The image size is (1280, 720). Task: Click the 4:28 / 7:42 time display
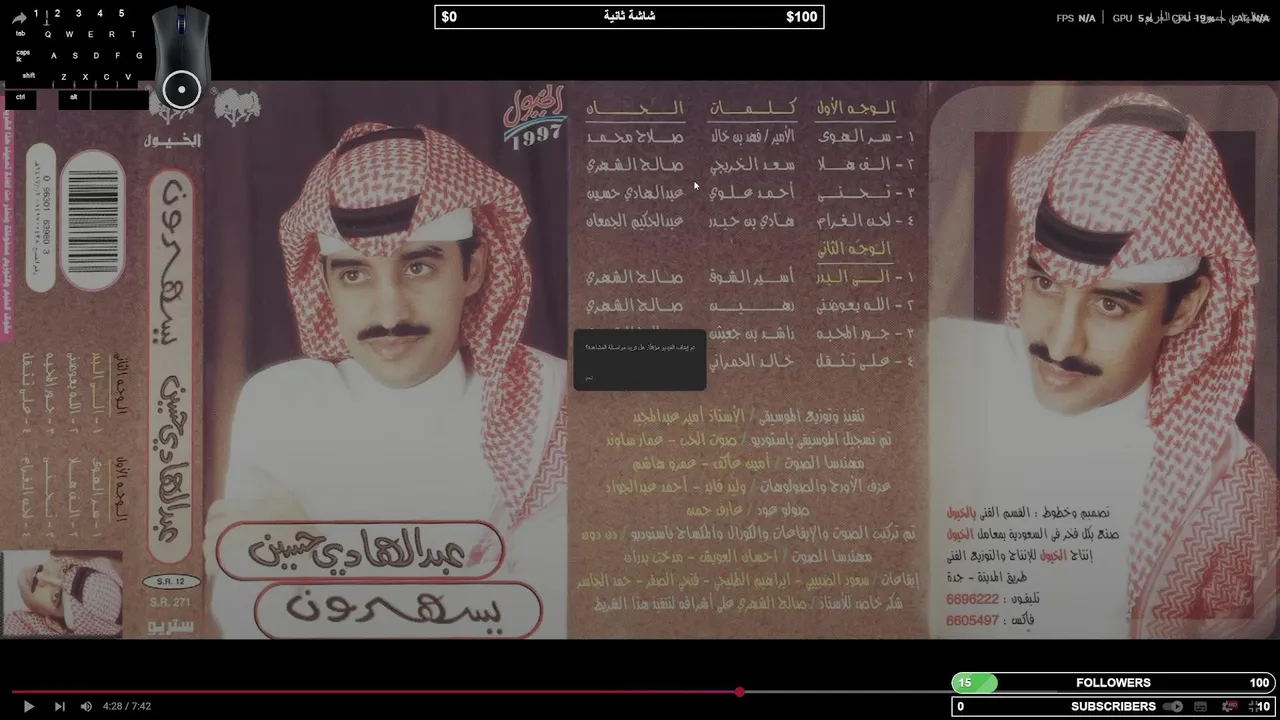coord(126,706)
